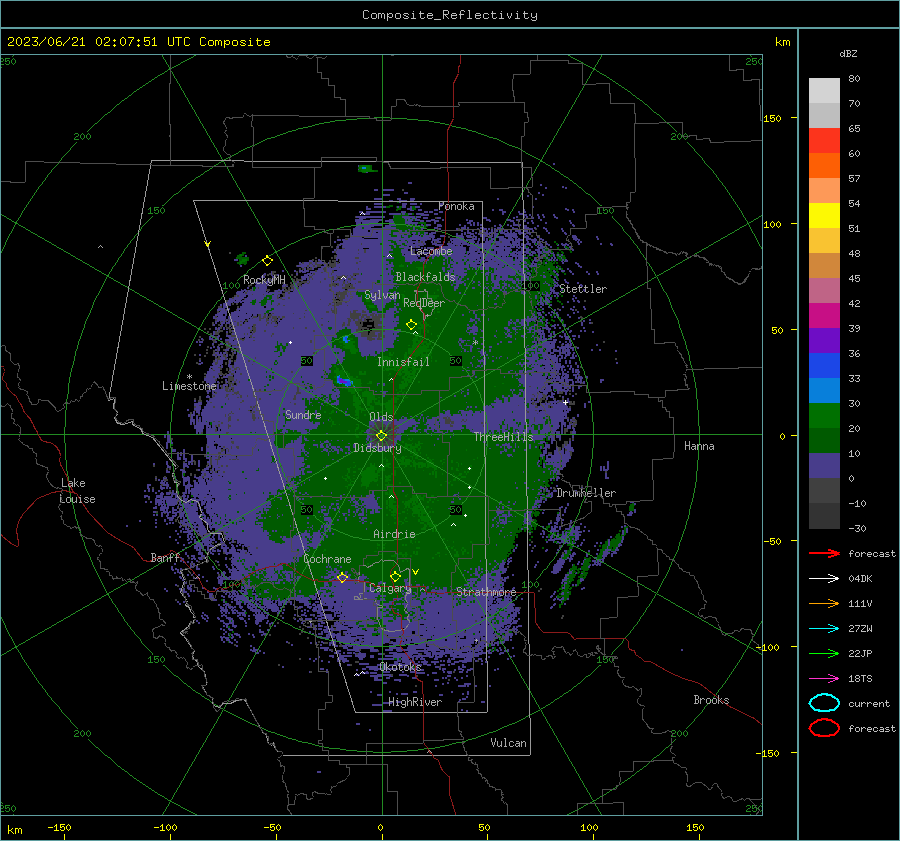Click the yellow diamond marker near RockyMH
This screenshot has height=841, width=900.
coord(267,261)
